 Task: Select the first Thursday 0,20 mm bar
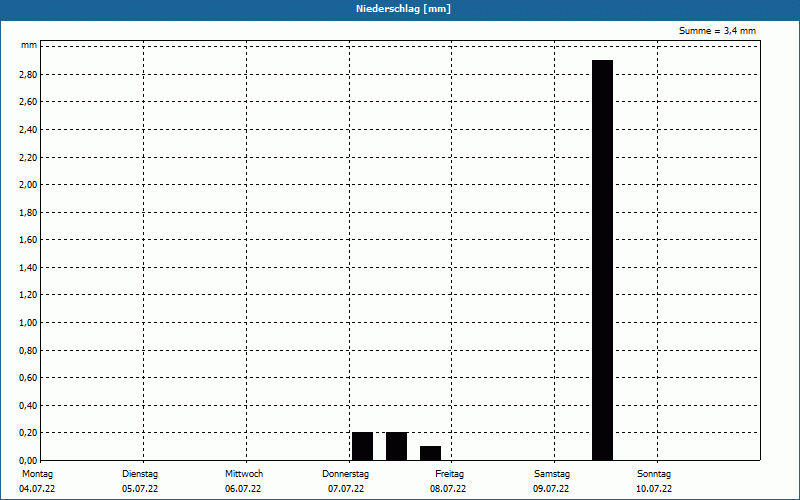tap(362, 446)
